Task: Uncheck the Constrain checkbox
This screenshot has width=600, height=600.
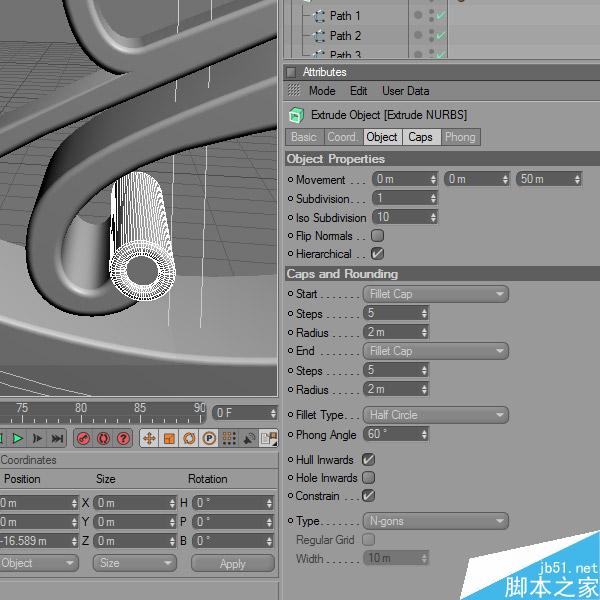Action: tap(368, 496)
